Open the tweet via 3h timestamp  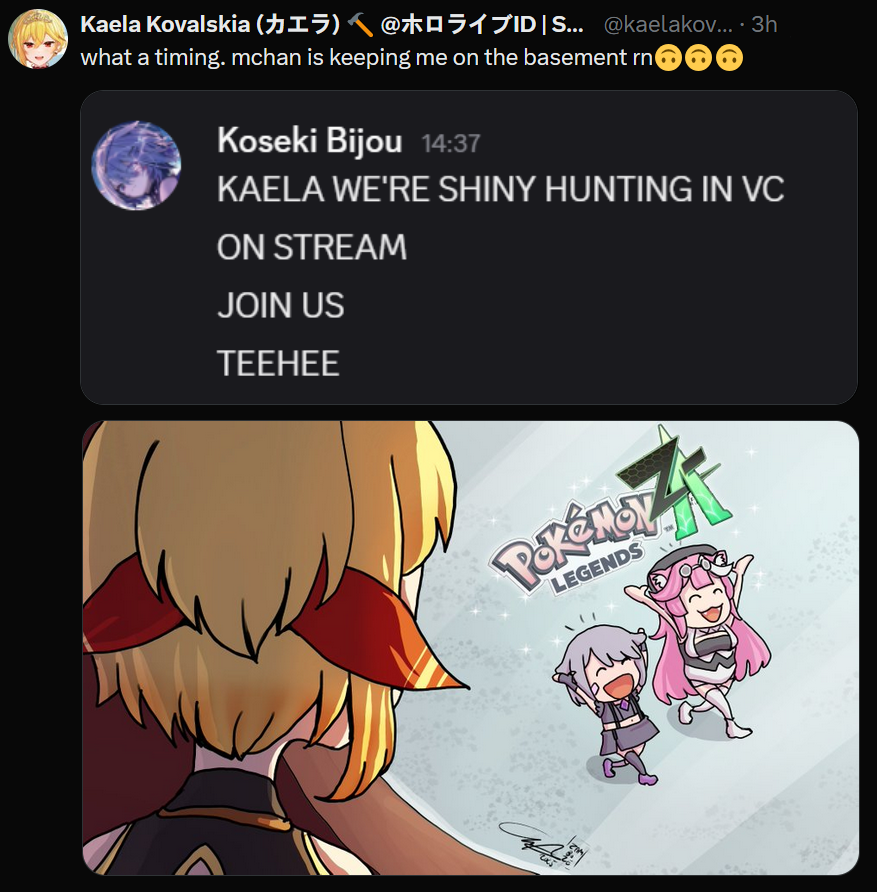(x=764, y=24)
